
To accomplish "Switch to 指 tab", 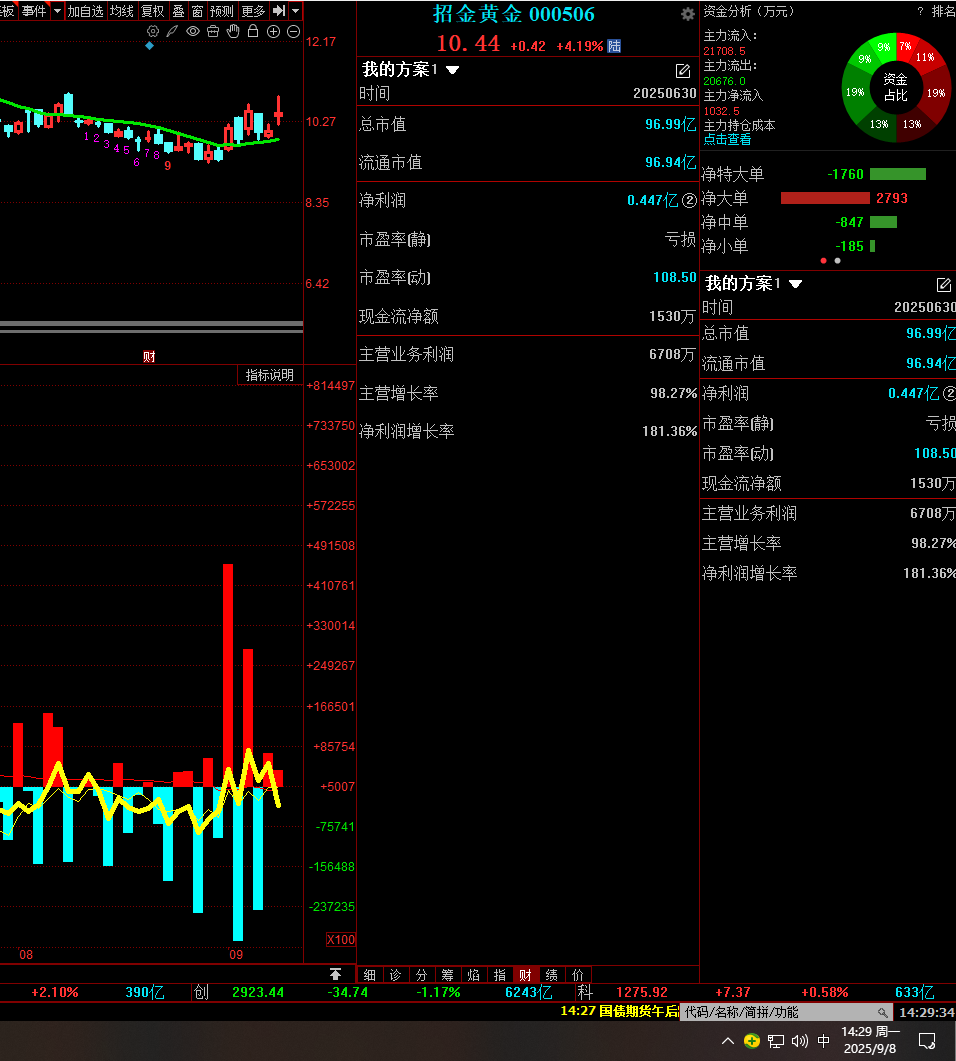I will 500,975.
